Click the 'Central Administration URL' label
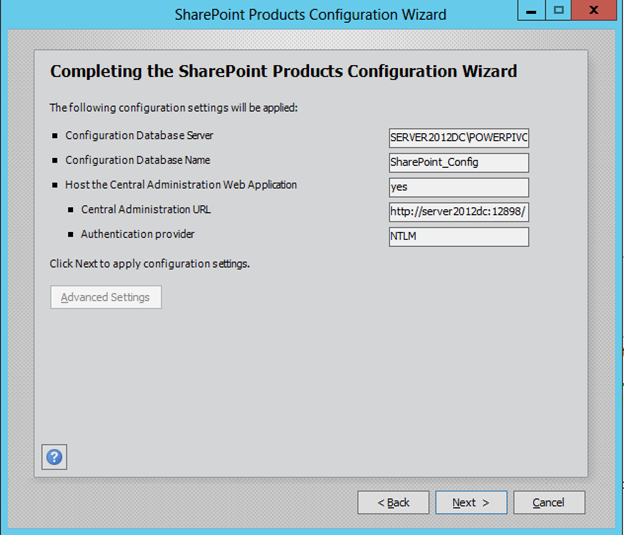Viewport: 624px width, 535px height. point(146,209)
